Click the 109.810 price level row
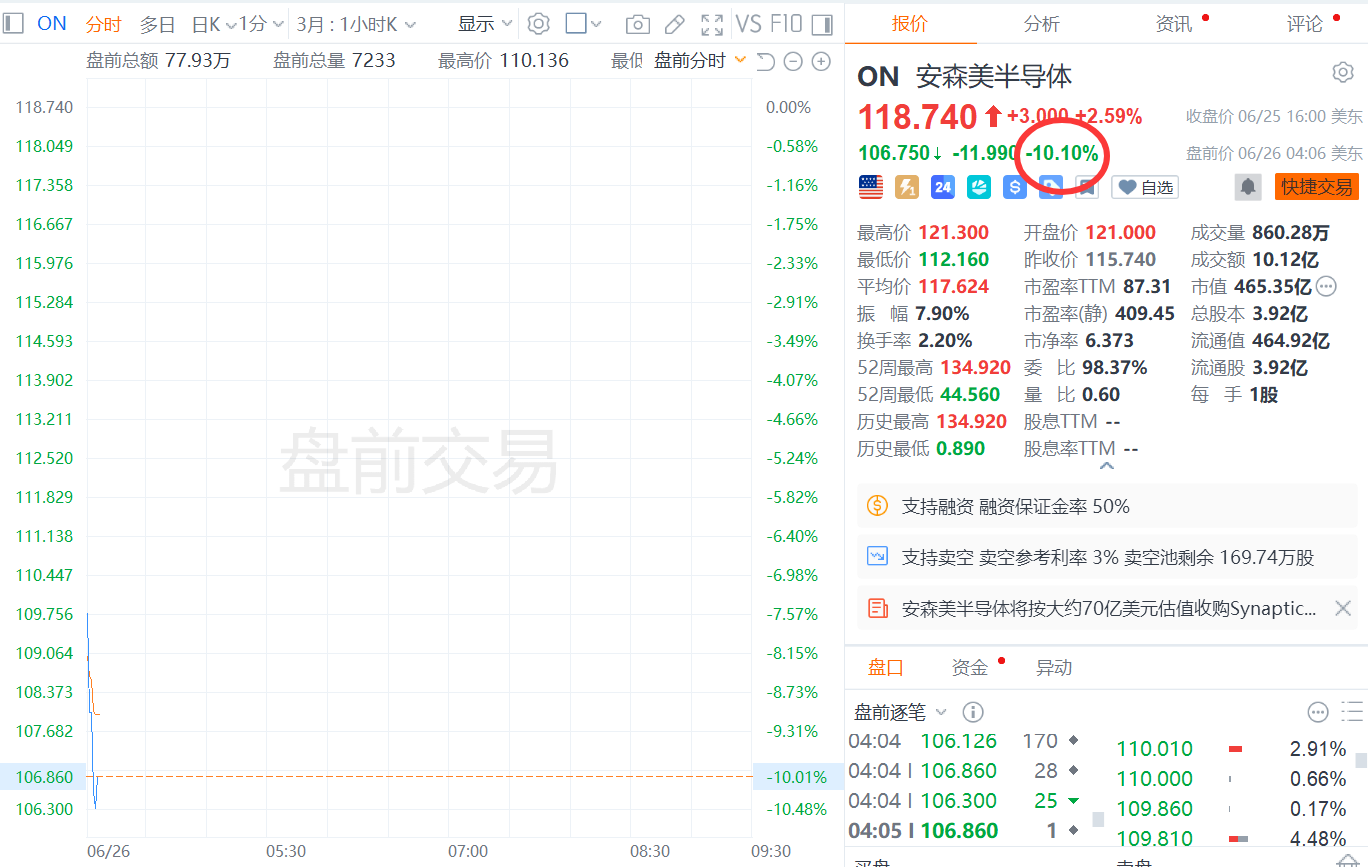This screenshot has height=867, width=1368. 1232,839
